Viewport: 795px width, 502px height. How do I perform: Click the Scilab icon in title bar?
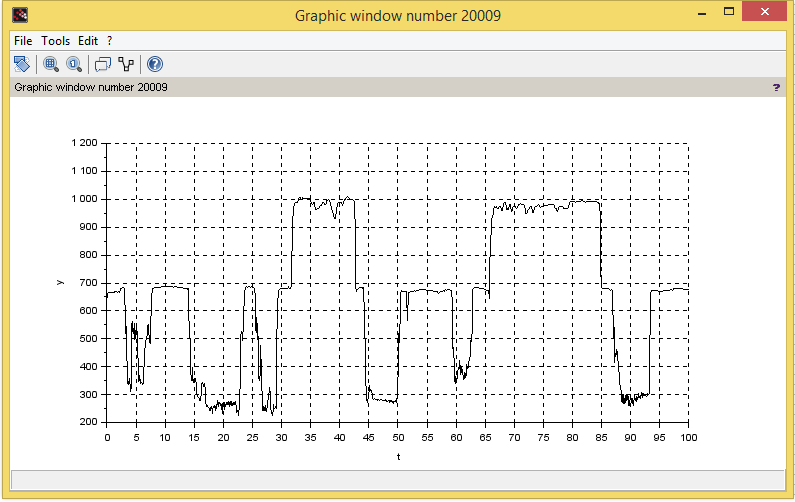pyautogui.click(x=19, y=15)
